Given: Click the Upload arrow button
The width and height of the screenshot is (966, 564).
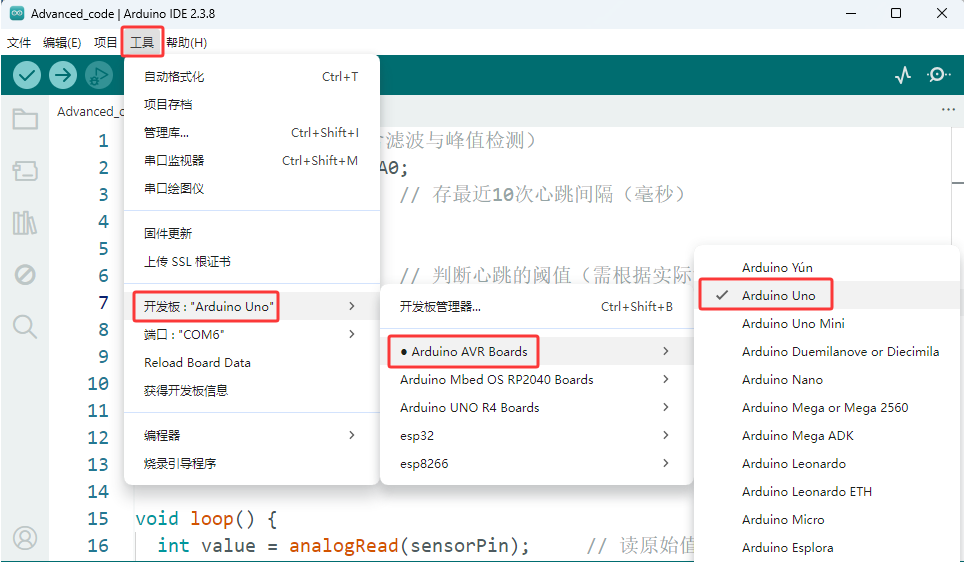Looking at the screenshot, I should point(63,75).
